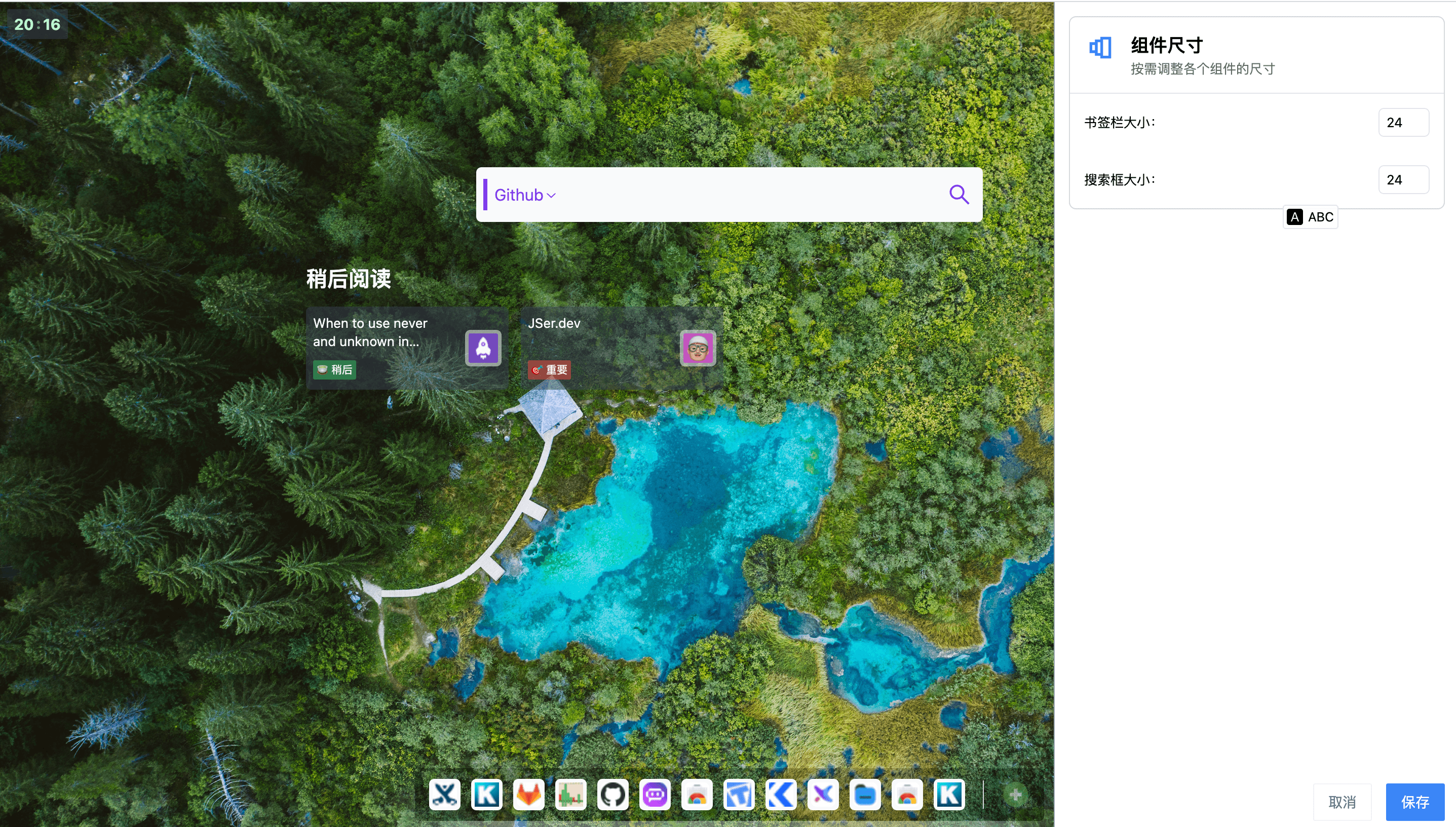Click the 搜索框大小 number field

tap(1403, 180)
